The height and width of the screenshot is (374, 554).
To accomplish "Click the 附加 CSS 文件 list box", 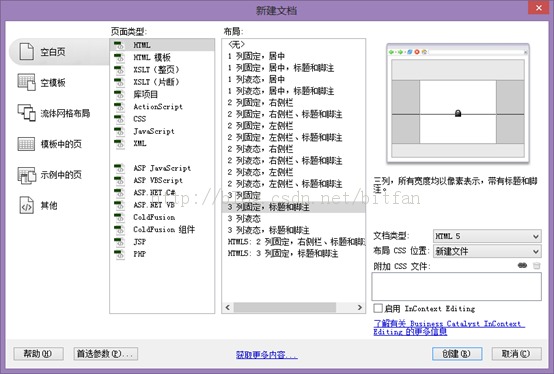I will click(x=456, y=286).
